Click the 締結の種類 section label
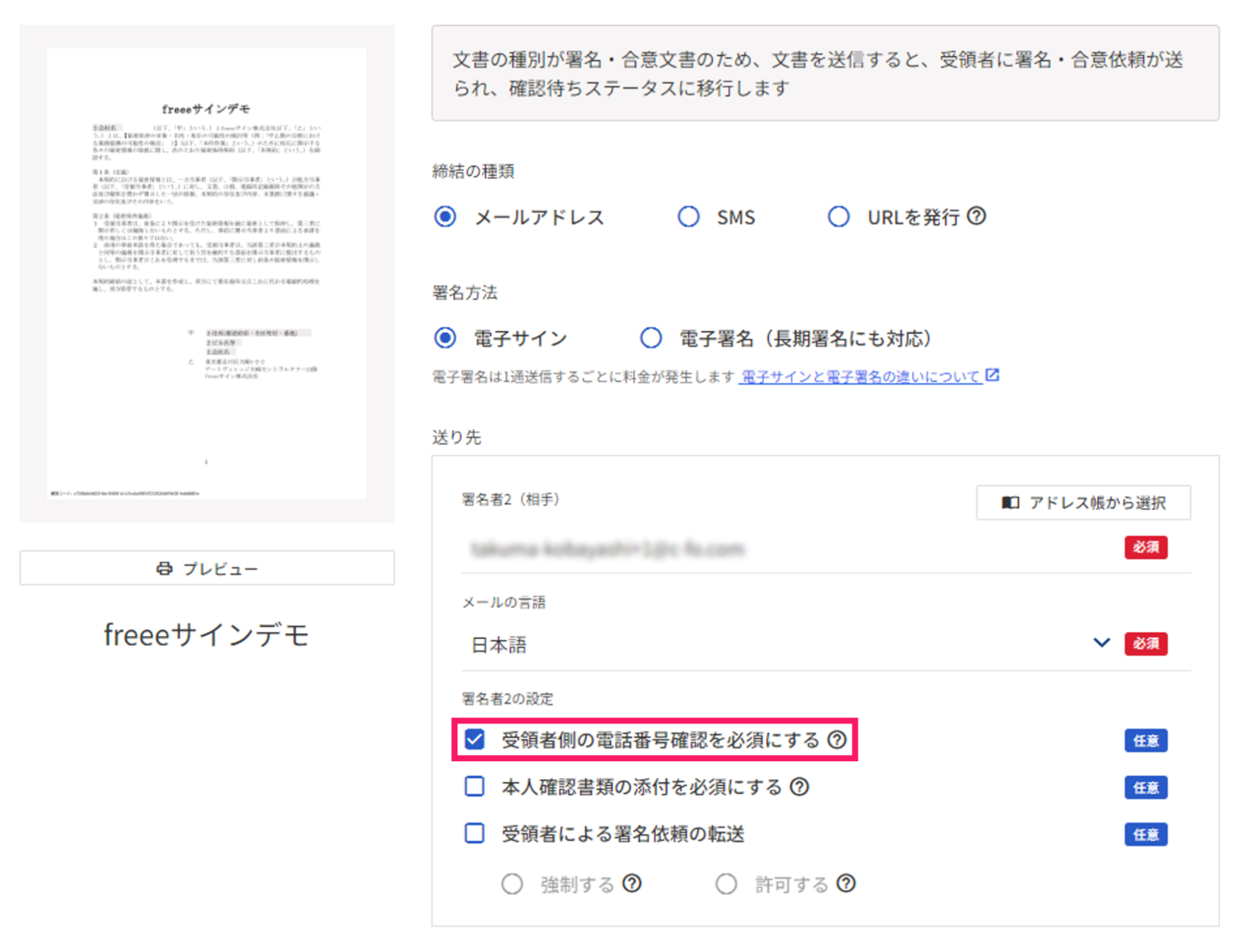 pyautogui.click(x=474, y=171)
